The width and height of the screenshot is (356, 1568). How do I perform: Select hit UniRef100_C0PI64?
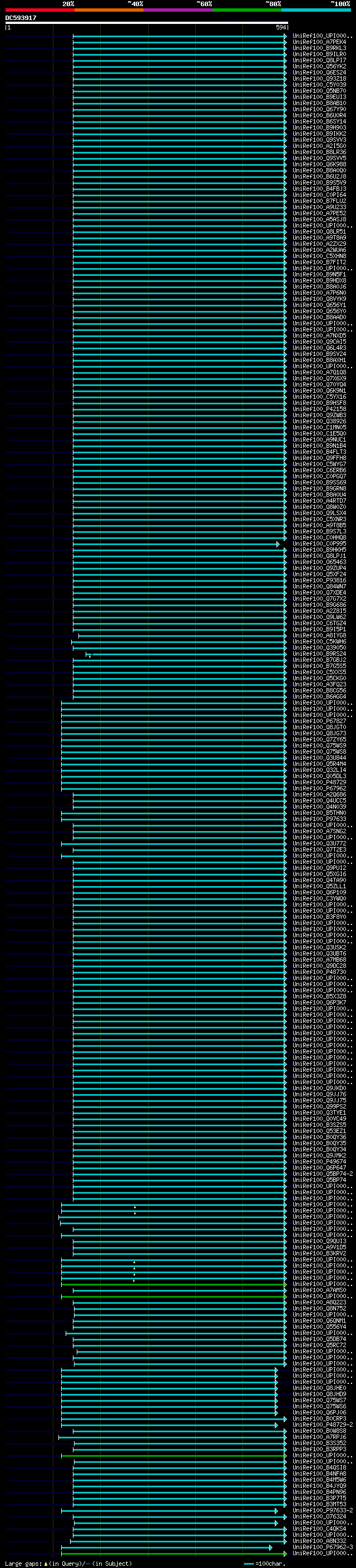point(319,195)
